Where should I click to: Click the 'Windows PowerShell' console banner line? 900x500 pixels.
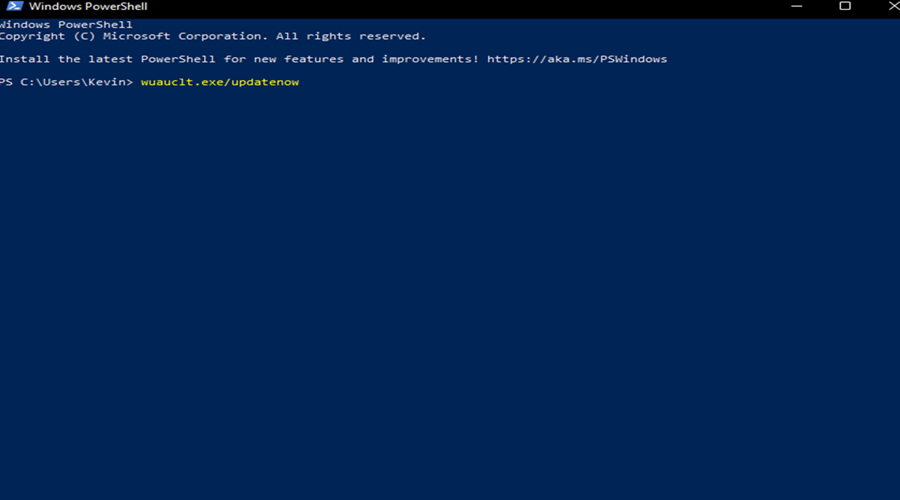pos(66,25)
